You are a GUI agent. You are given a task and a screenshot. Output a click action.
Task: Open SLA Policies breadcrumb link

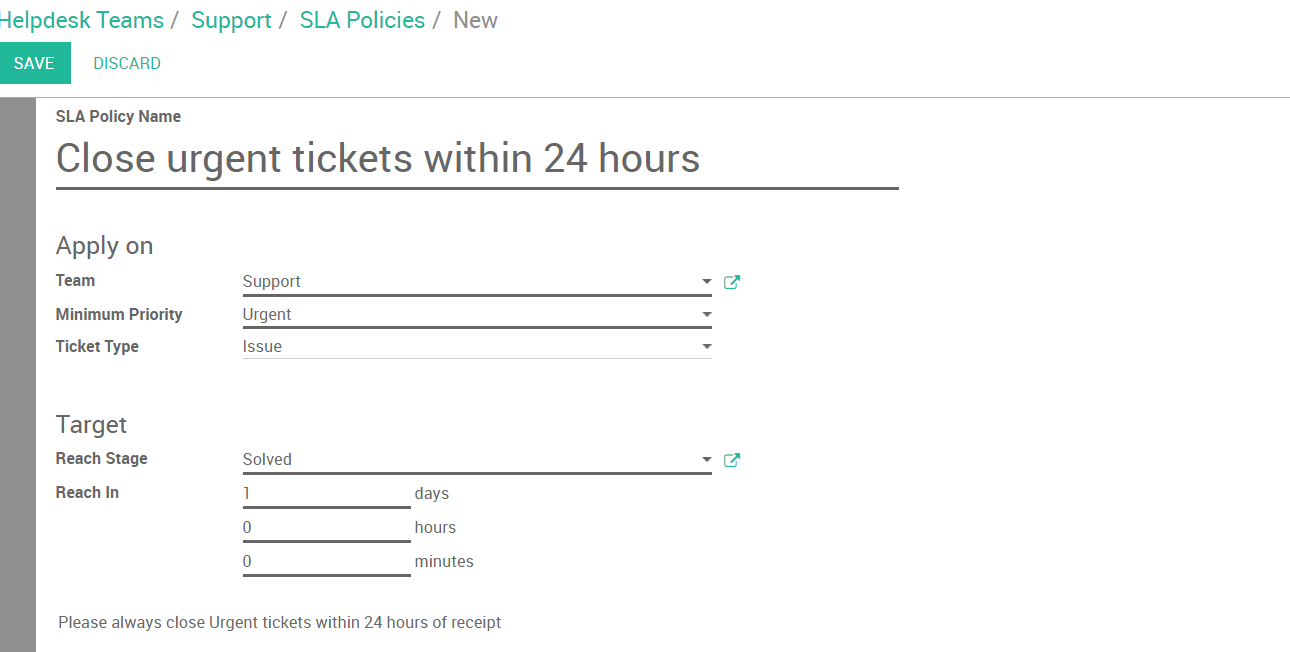click(362, 20)
